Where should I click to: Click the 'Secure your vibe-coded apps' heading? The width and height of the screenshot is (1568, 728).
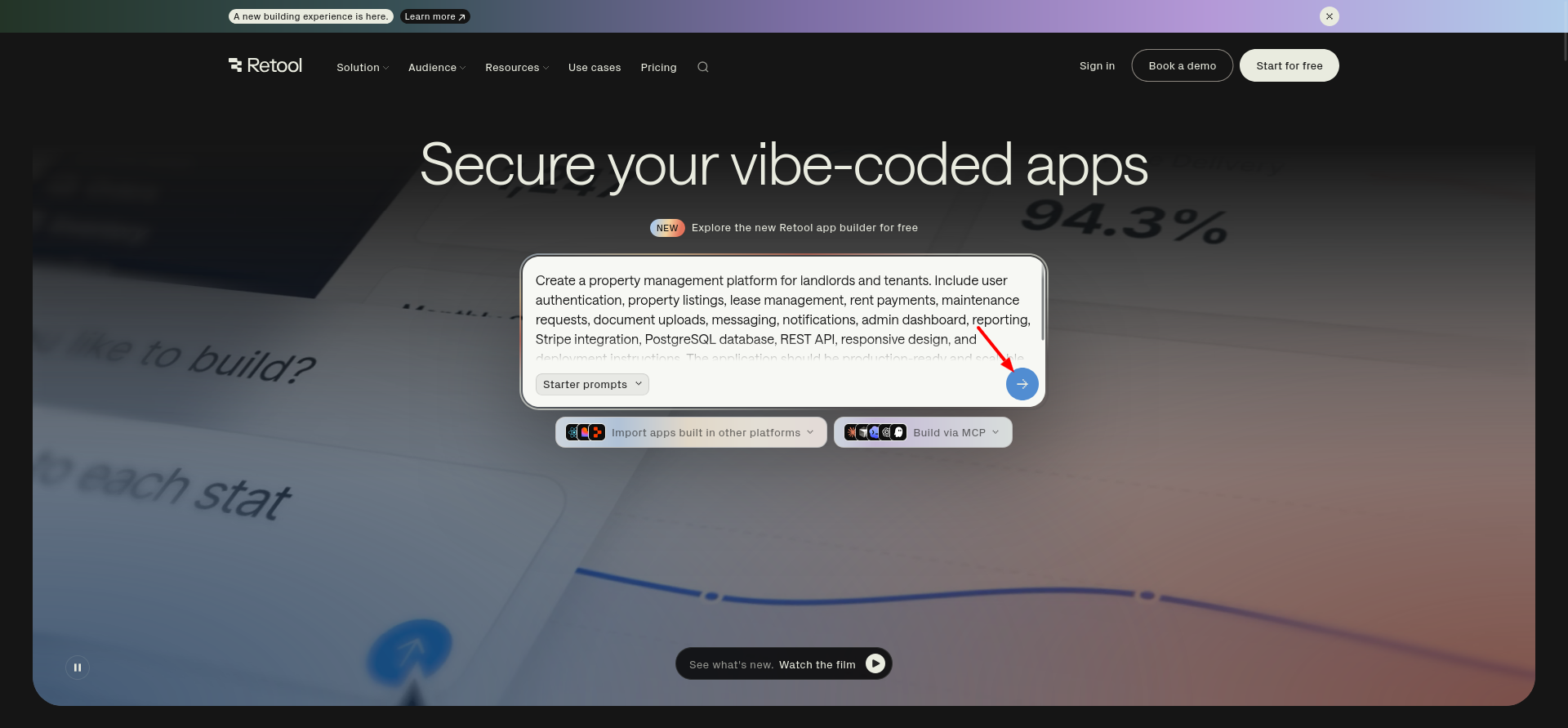784,165
